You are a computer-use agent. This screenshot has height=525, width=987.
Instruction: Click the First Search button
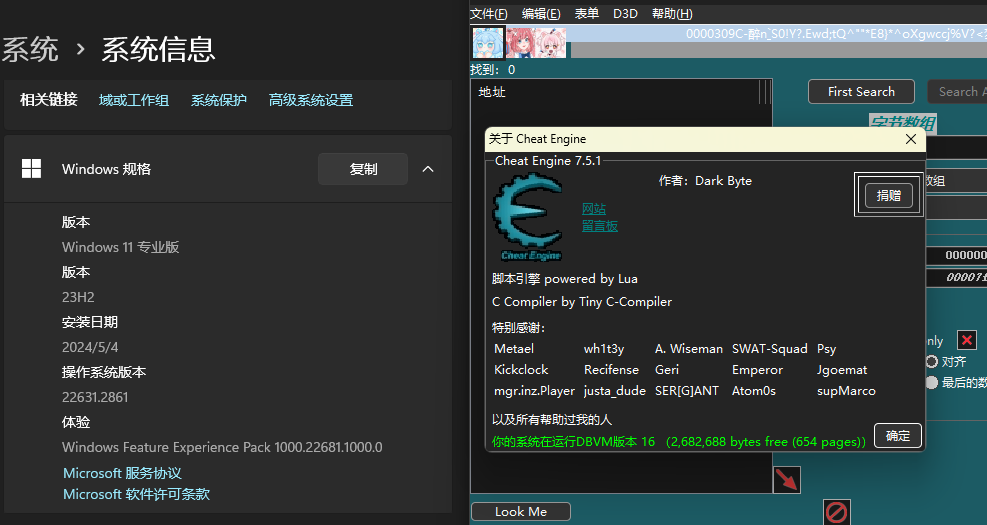click(x=861, y=92)
